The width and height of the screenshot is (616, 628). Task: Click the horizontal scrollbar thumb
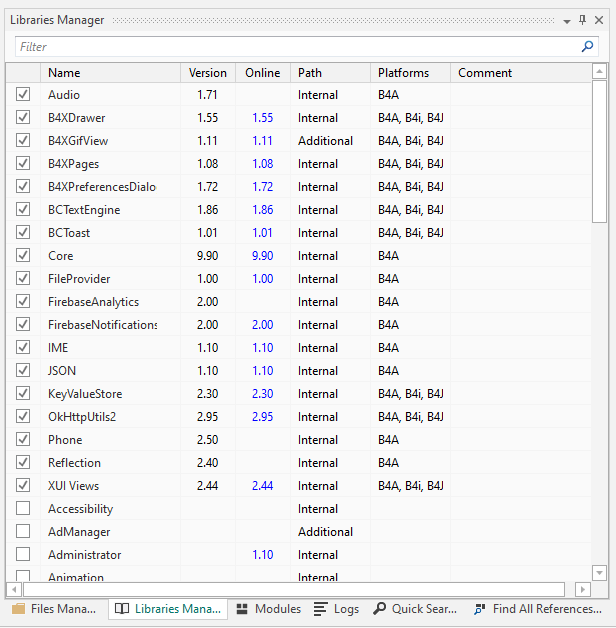pos(294,589)
